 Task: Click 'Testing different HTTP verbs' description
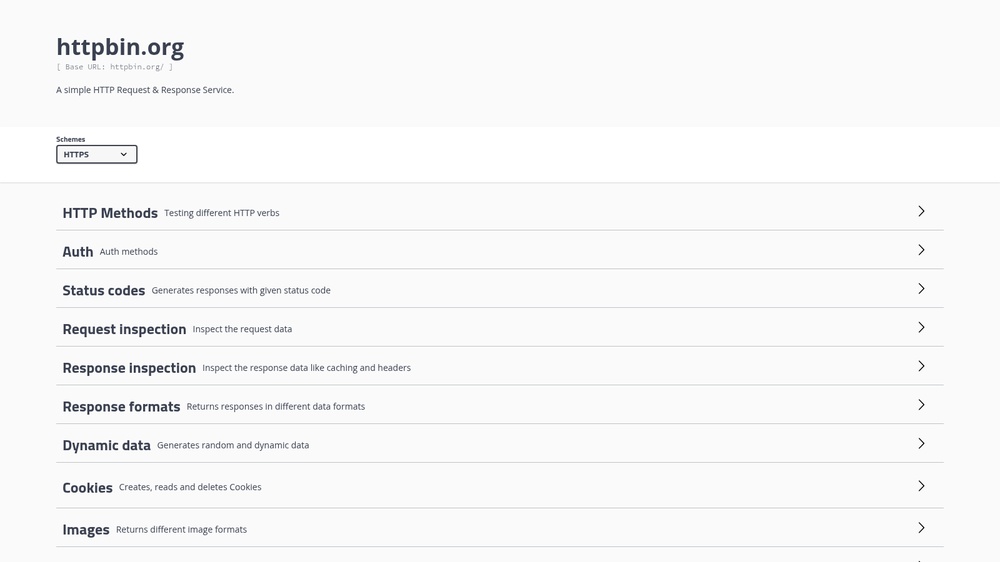pos(222,213)
